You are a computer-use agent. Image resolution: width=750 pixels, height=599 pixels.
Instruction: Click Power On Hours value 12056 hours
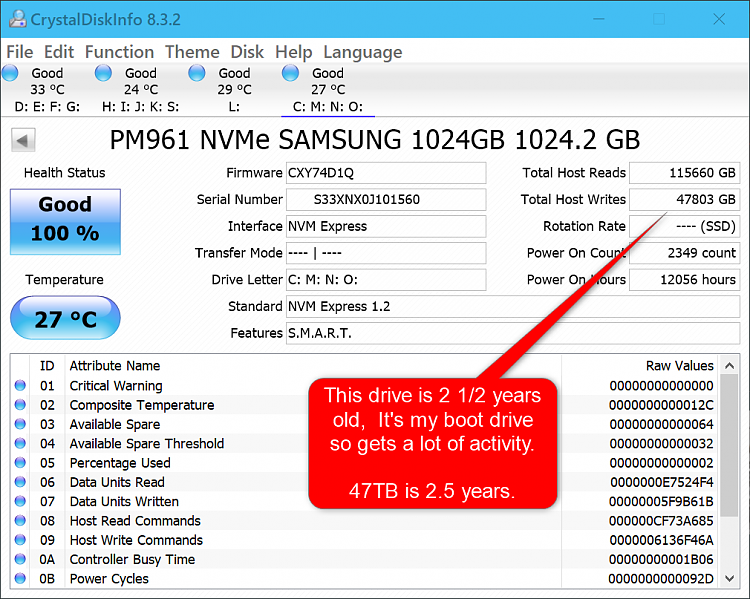tap(684, 280)
